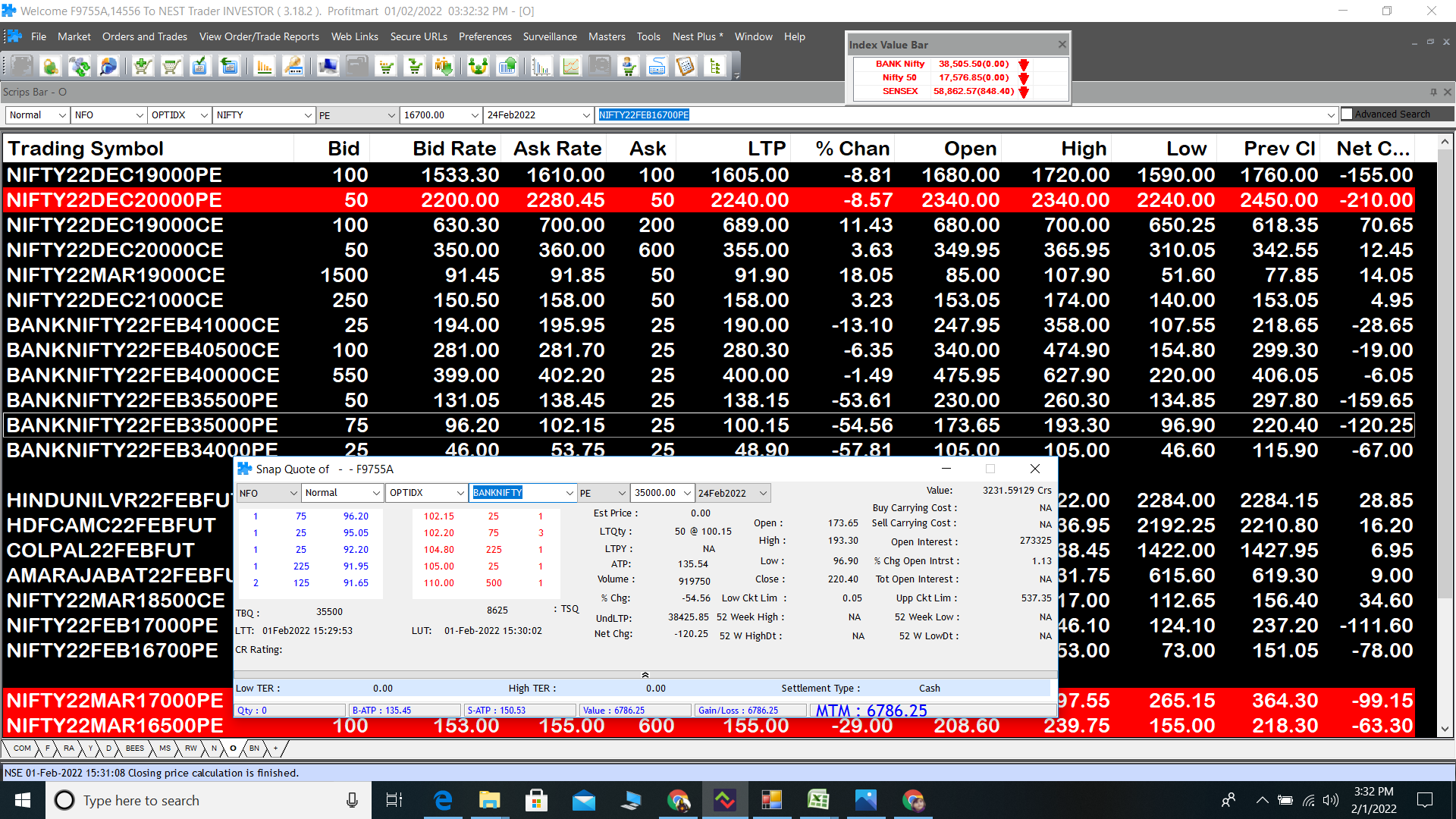Viewport: 1456px width, 819px height.
Task: Click the market watch scrollbar down arrow
Action: (1445, 729)
